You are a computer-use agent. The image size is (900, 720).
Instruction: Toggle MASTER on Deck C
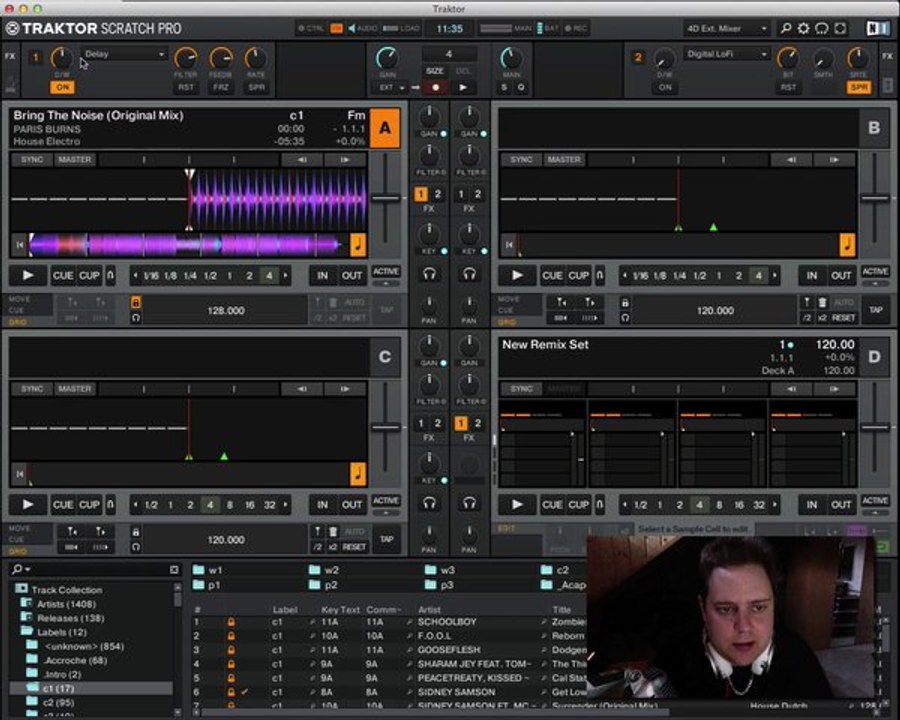coord(75,389)
